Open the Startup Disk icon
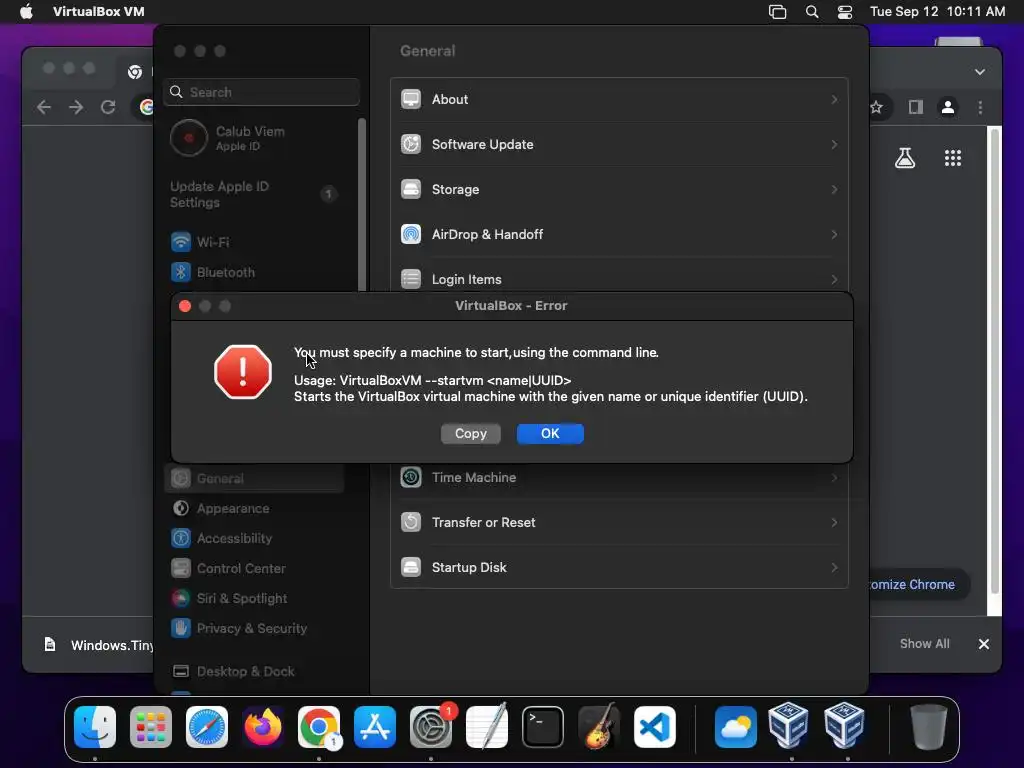 (x=411, y=567)
